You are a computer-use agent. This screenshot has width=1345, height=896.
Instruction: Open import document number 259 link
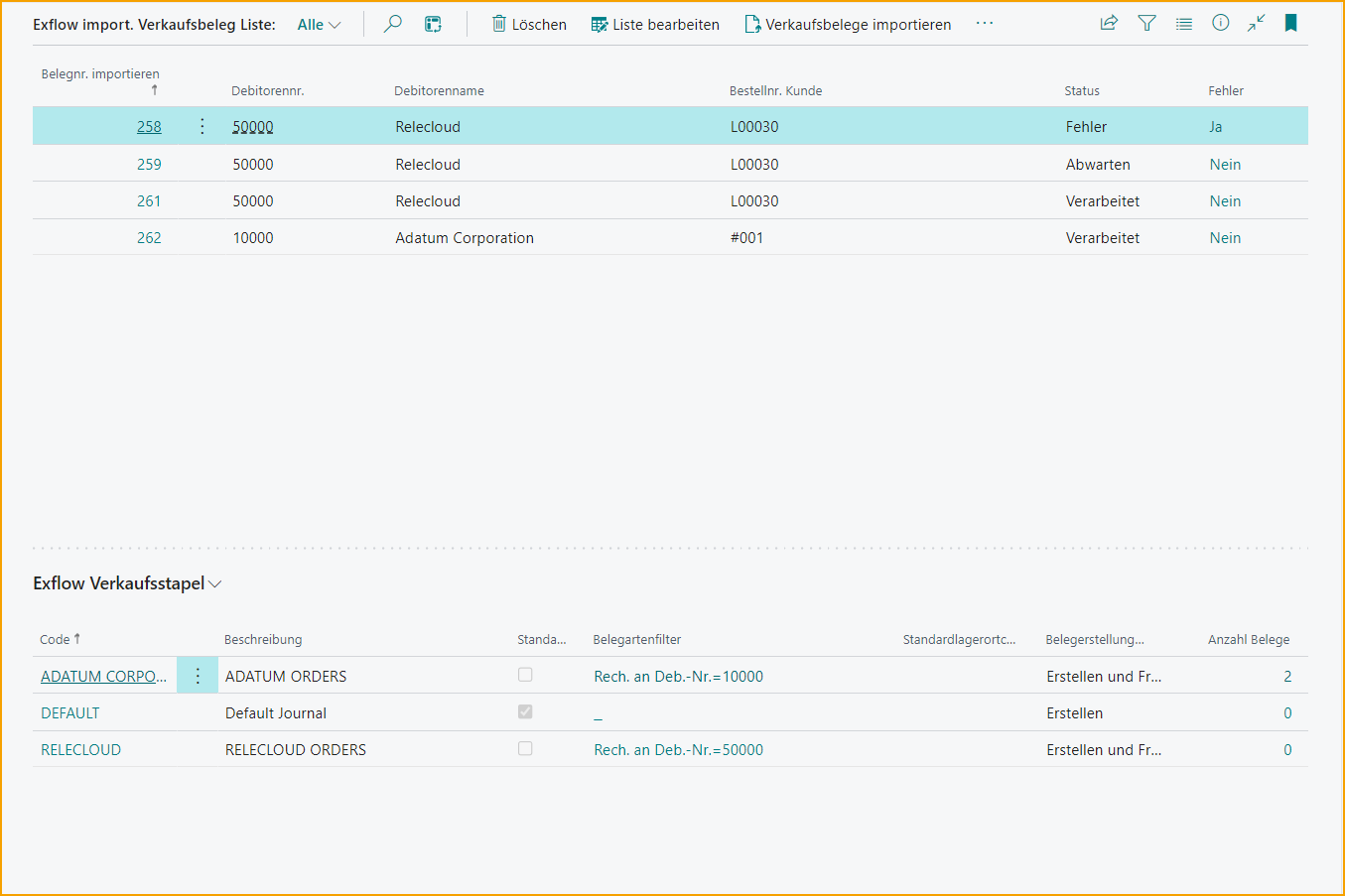coord(149,165)
